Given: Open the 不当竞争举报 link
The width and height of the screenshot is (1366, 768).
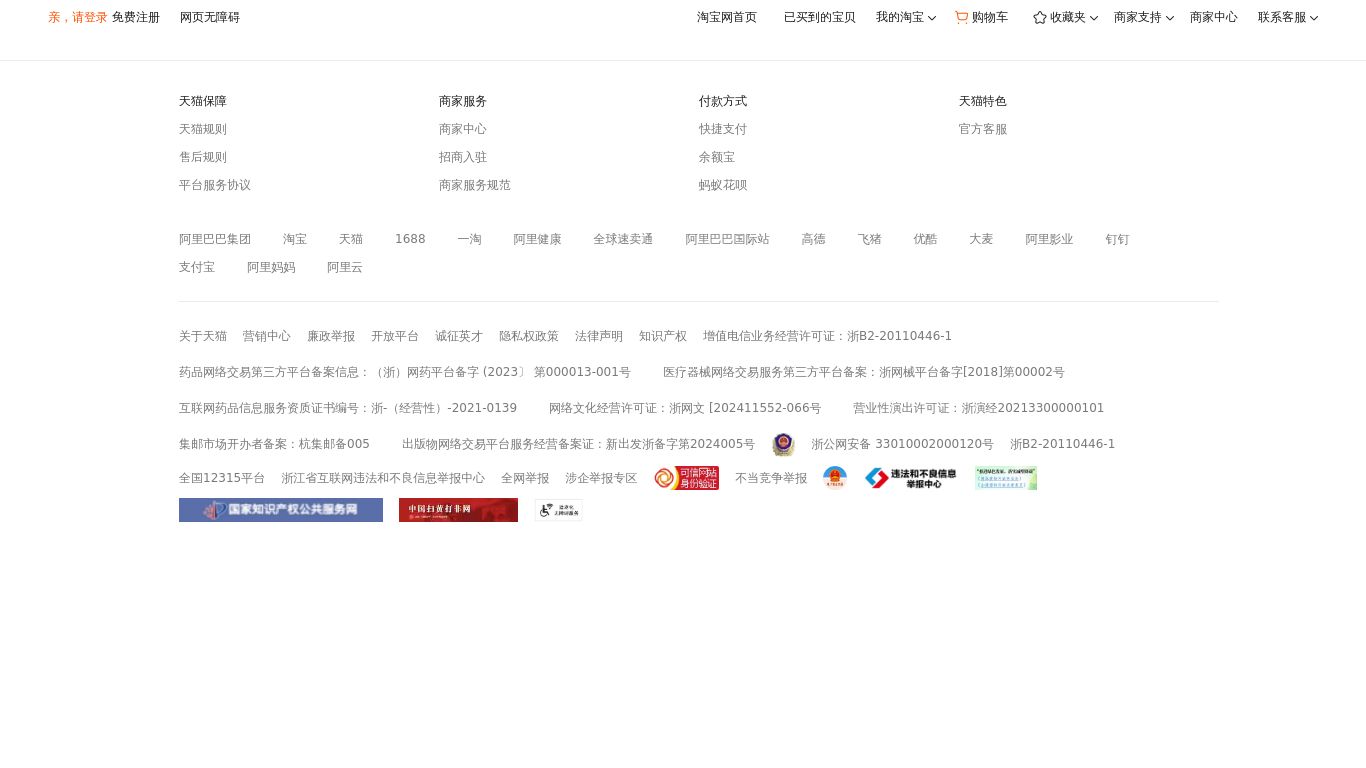Looking at the screenshot, I should 771,478.
